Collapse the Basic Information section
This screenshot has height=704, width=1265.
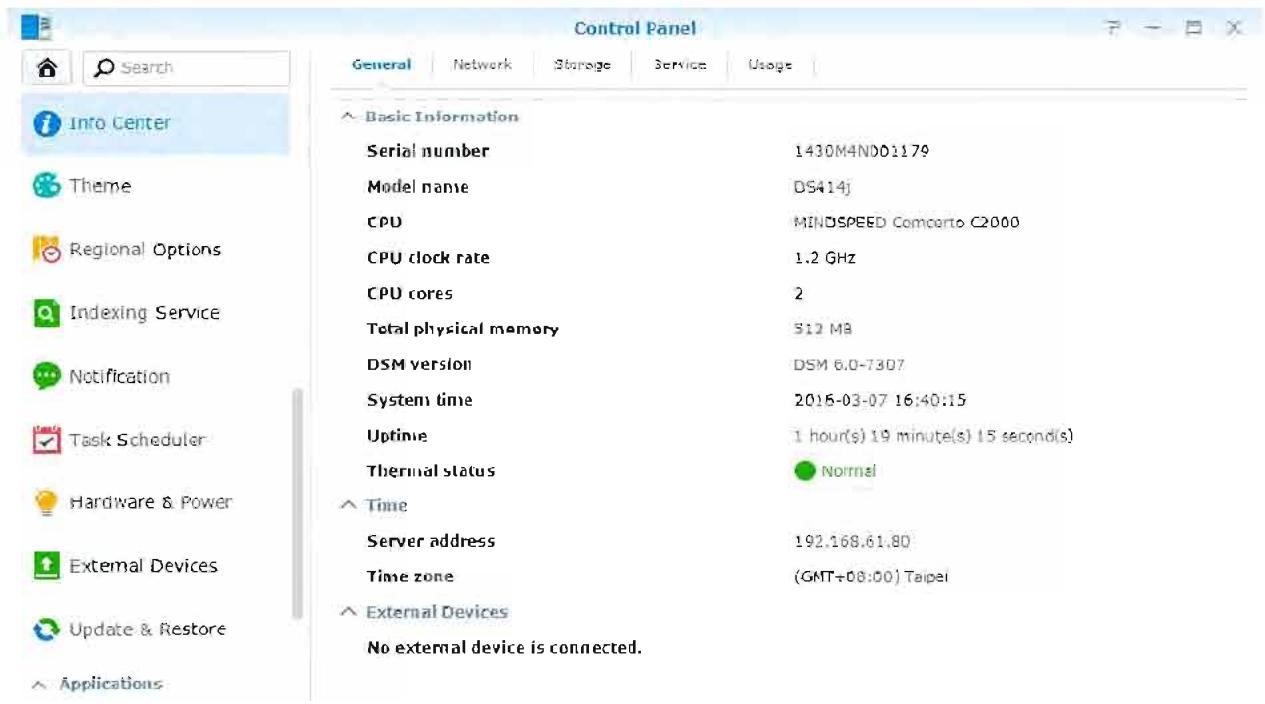[x=347, y=117]
